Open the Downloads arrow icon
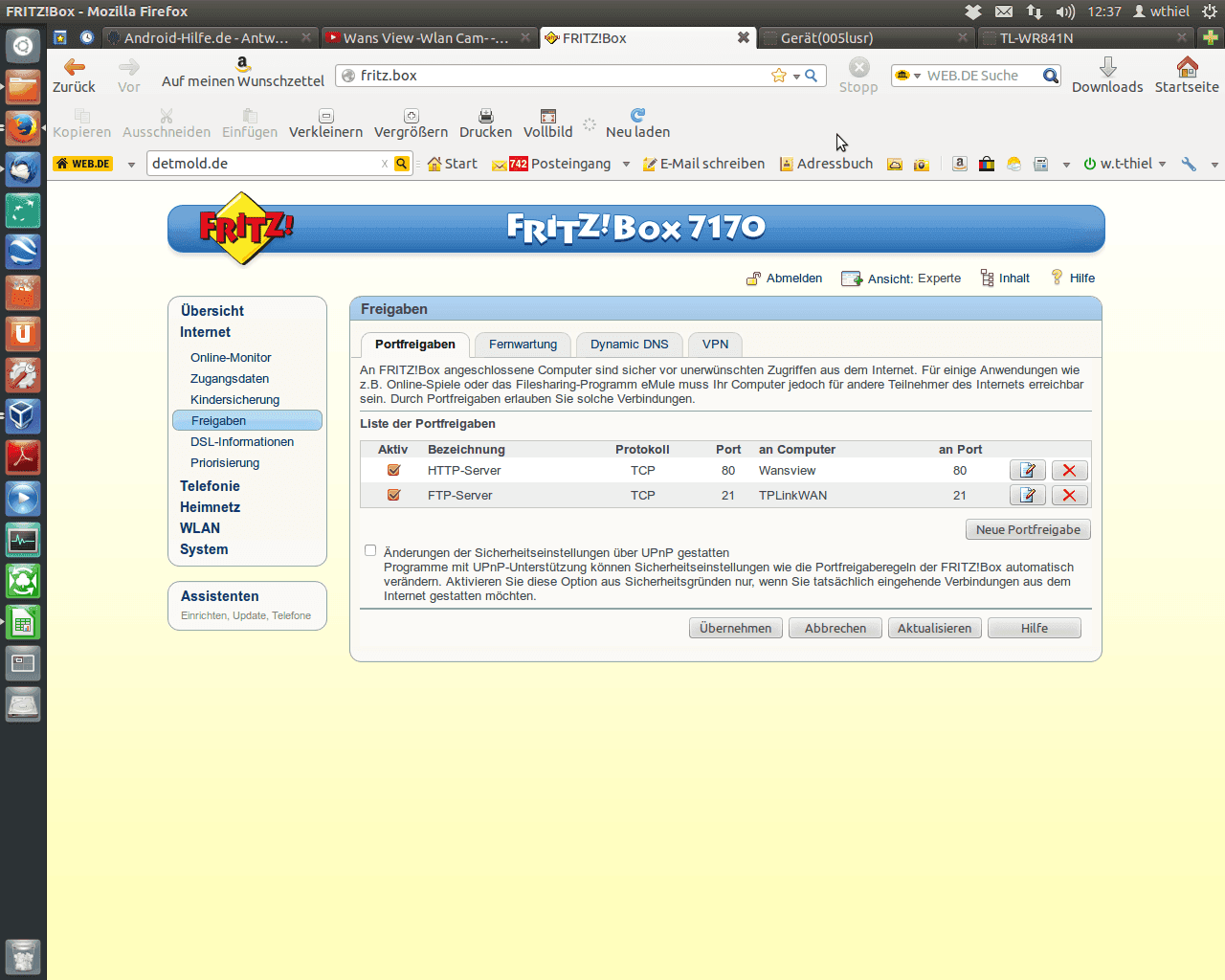1225x980 pixels. click(1107, 67)
